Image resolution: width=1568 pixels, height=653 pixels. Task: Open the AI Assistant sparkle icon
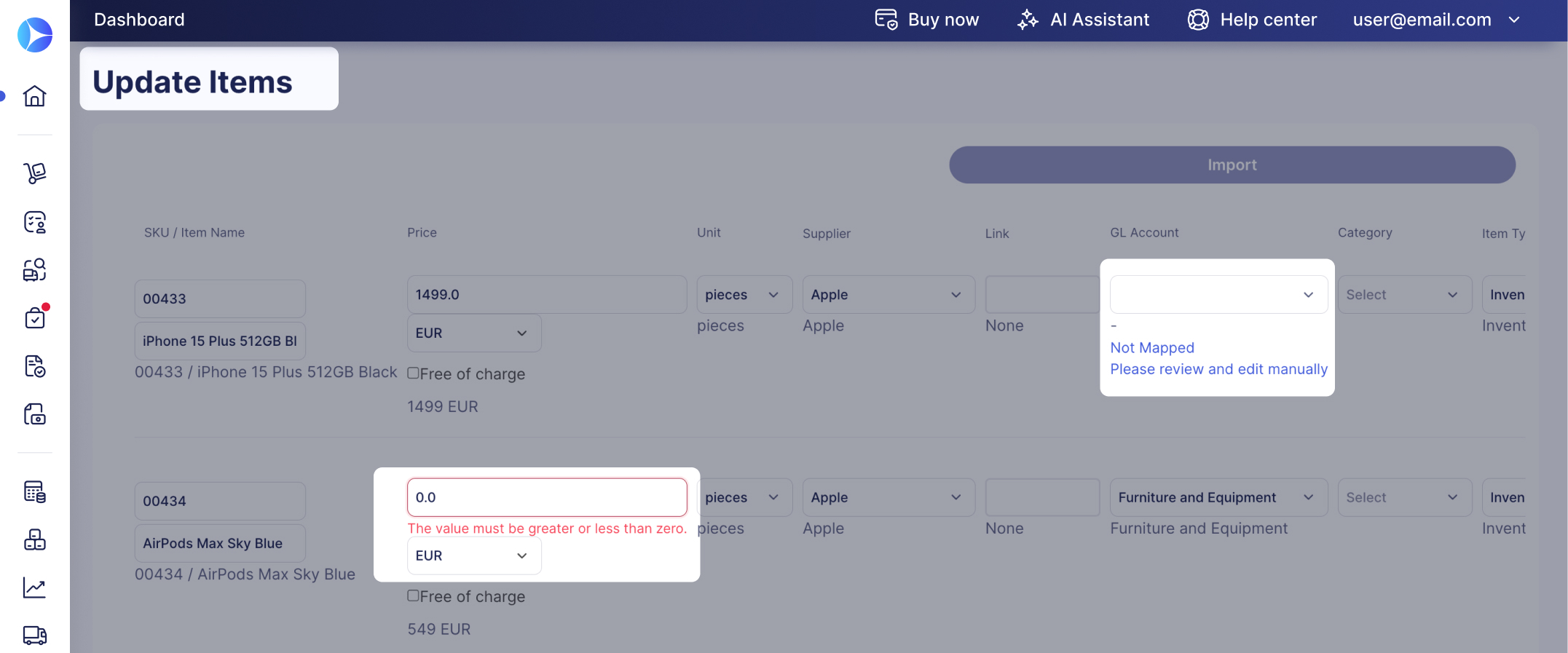pyautogui.click(x=1028, y=20)
